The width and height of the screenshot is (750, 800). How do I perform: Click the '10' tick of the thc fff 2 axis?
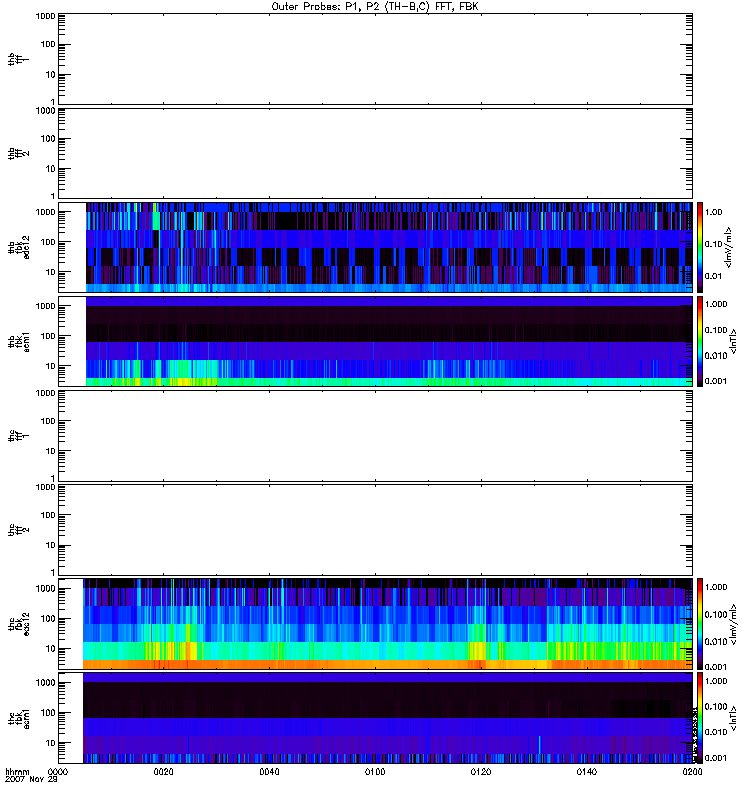click(x=51, y=545)
